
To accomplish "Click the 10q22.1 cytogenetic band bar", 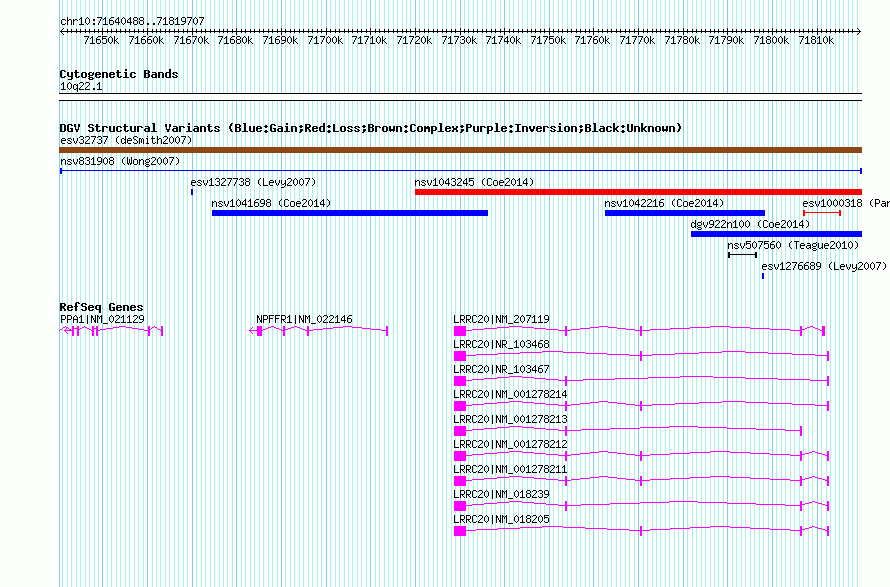I will point(460,97).
